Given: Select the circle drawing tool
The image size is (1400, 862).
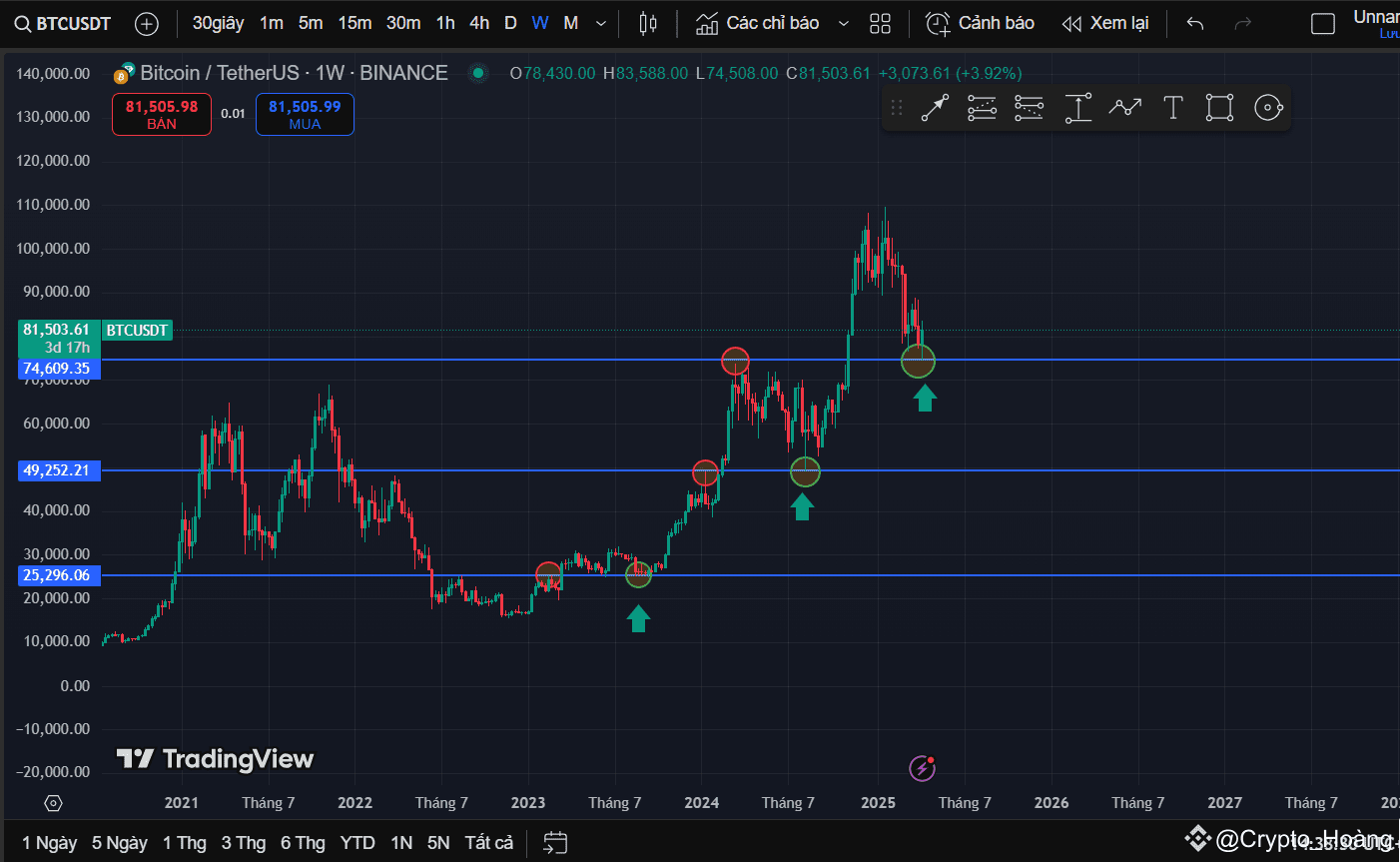Looking at the screenshot, I should (1268, 107).
